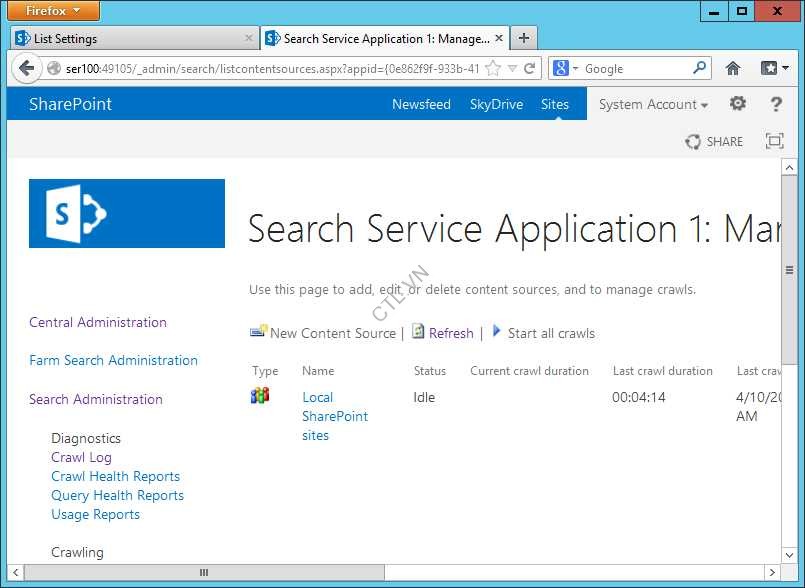The width and height of the screenshot is (805, 588).
Task: Click the New Content Source link
Action: pos(332,333)
